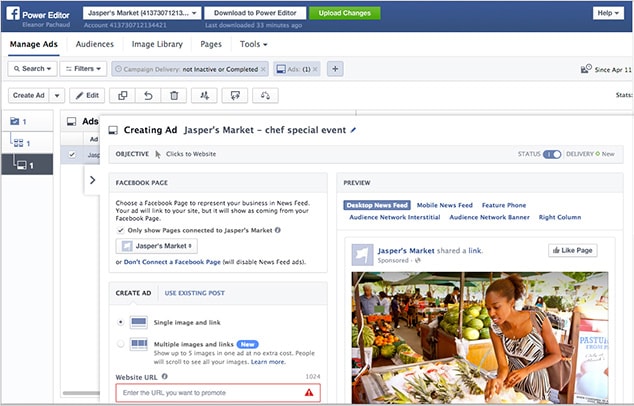Click the Learn more link
Screen dimensions: 634x406
click(x=268, y=362)
